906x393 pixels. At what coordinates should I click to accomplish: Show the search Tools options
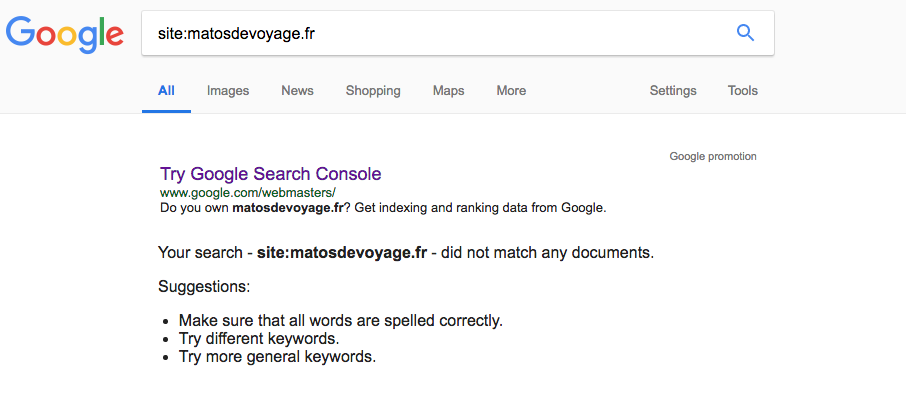(742, 91)
